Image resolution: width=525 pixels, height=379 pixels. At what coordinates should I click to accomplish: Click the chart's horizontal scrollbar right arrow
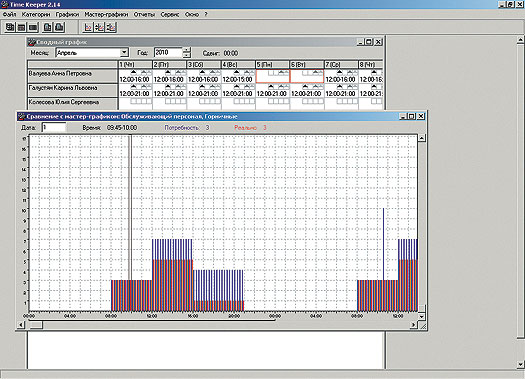(414, 325)
